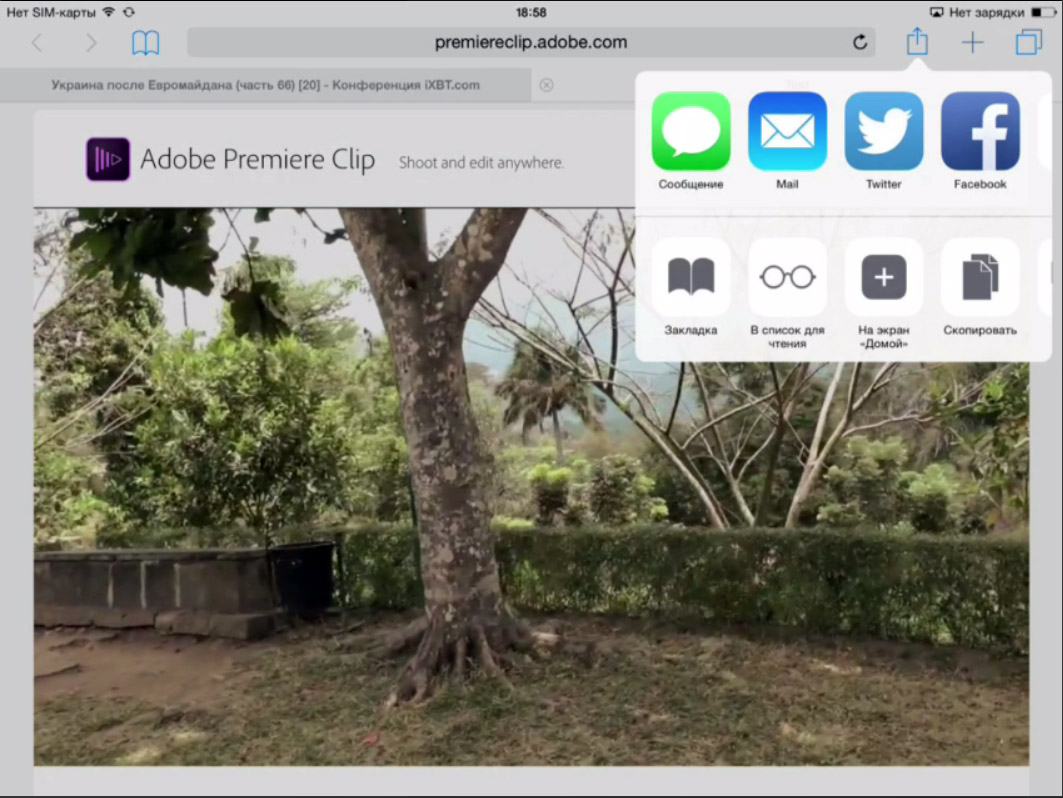Tap the Нет зарядки status text
Screen dimensions: 1063x798
click(x=986, y=12)
